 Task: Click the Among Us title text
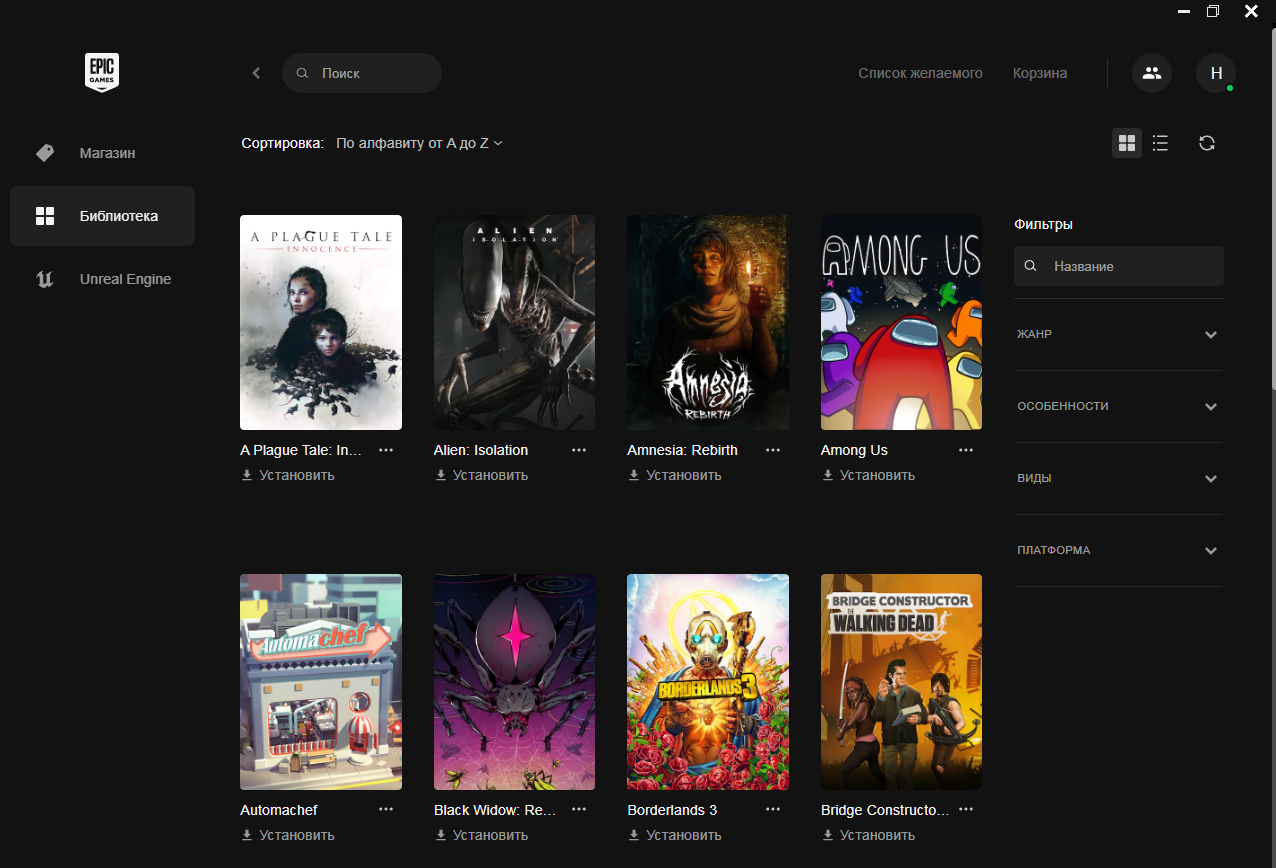coord(854,450)
